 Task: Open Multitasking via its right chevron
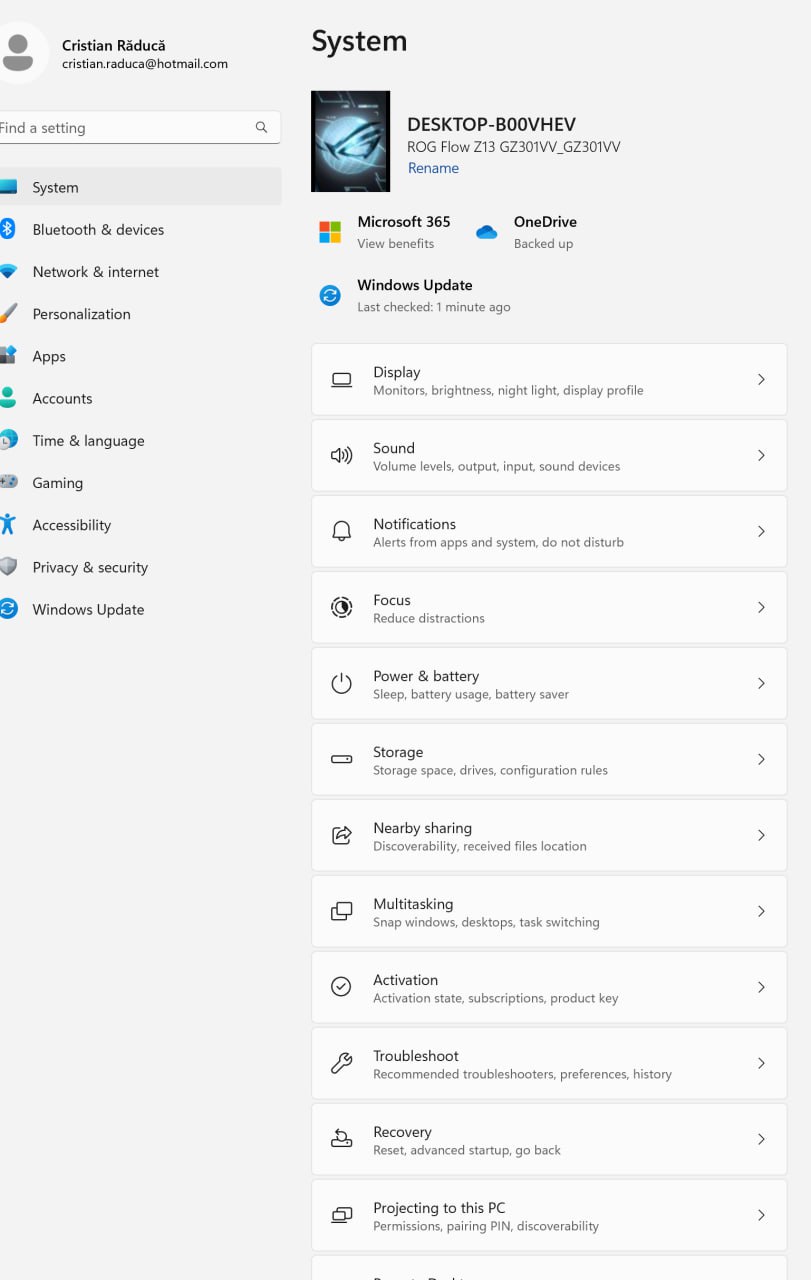[x=761, y=912]
